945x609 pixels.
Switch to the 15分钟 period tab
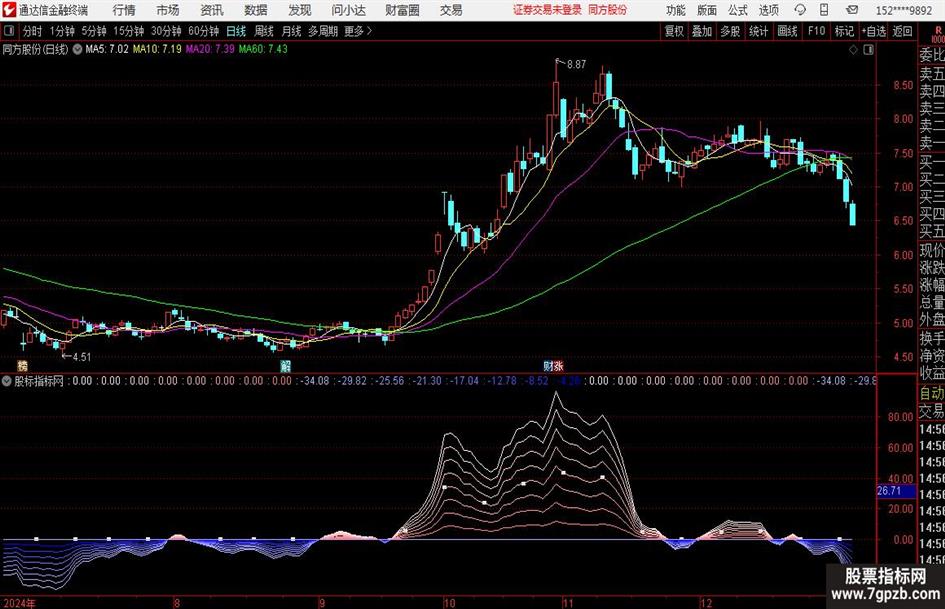pos(128,31)
